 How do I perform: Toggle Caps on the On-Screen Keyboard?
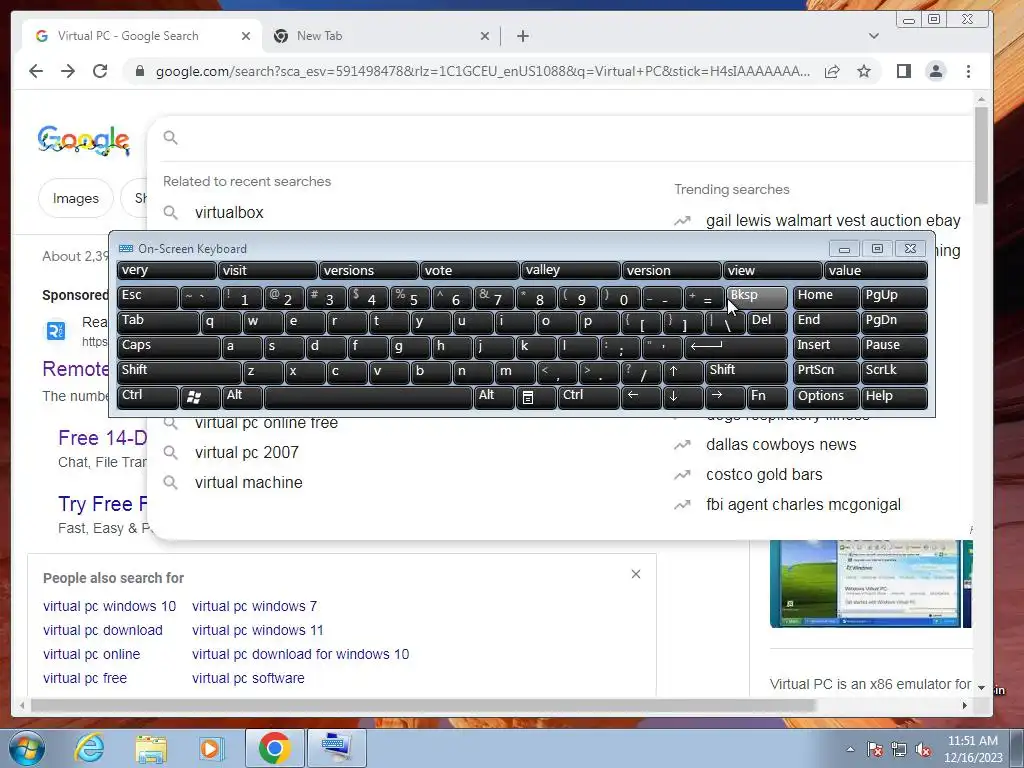168,347
